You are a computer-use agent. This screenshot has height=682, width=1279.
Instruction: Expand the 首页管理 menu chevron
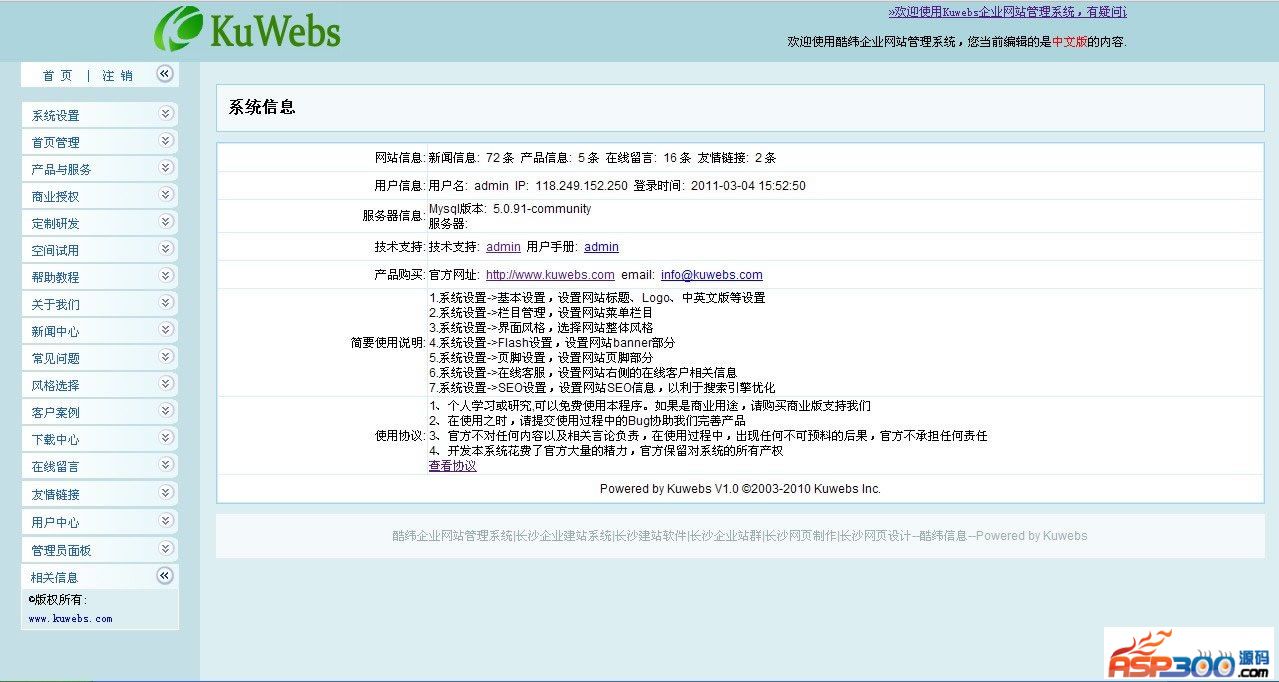[x=166, y=141]
